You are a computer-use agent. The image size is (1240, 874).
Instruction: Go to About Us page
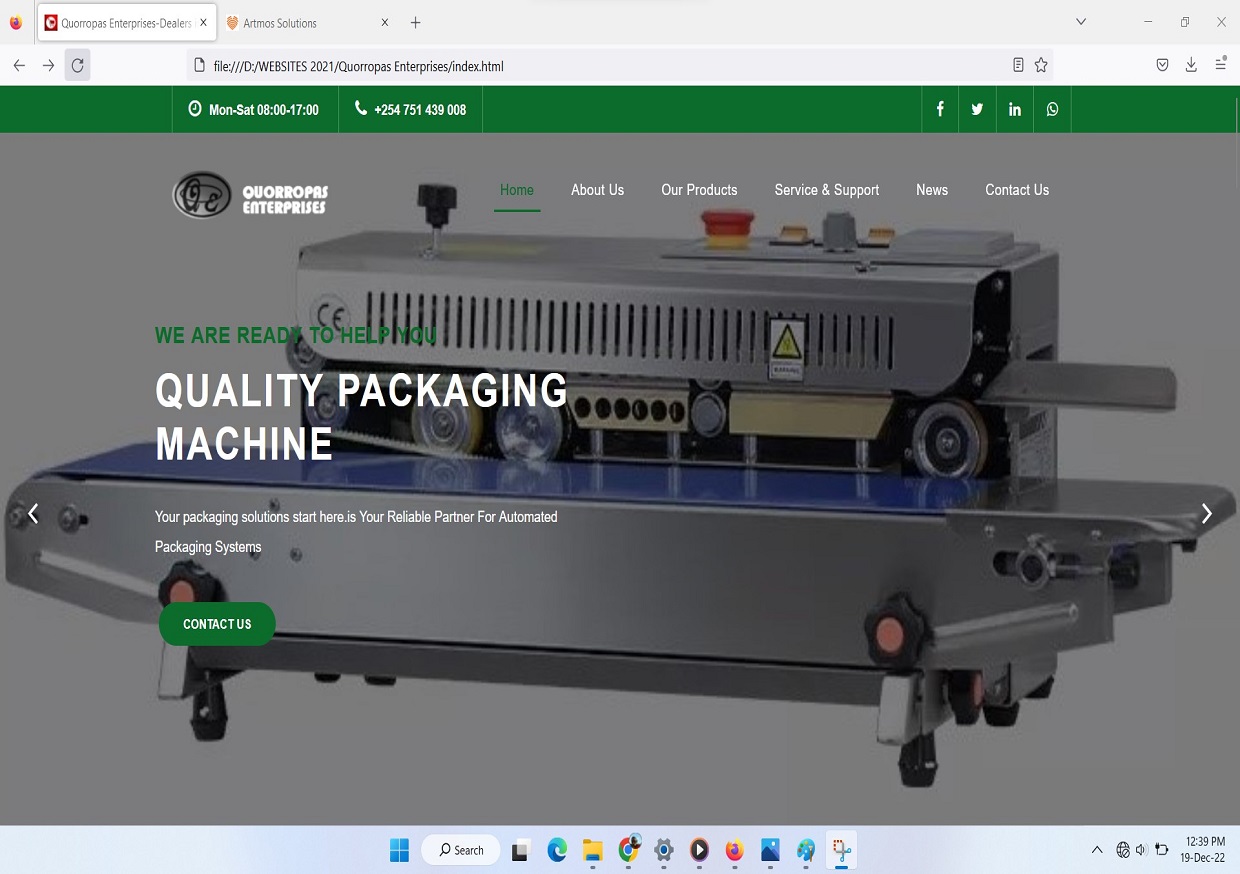pyautogui.click(x=597, y=190)
